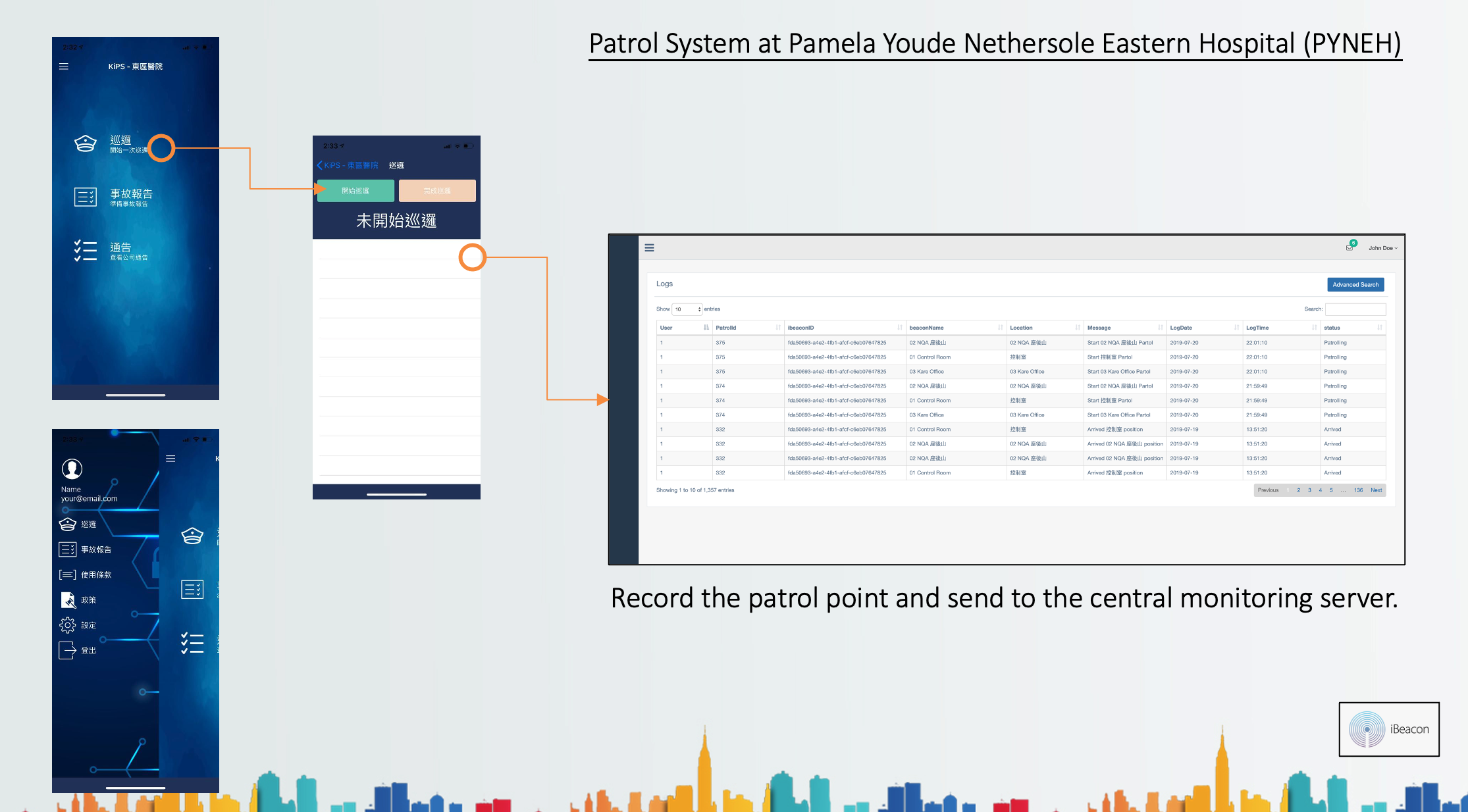Tap the incident report 事故報告 icon on home

86,197
